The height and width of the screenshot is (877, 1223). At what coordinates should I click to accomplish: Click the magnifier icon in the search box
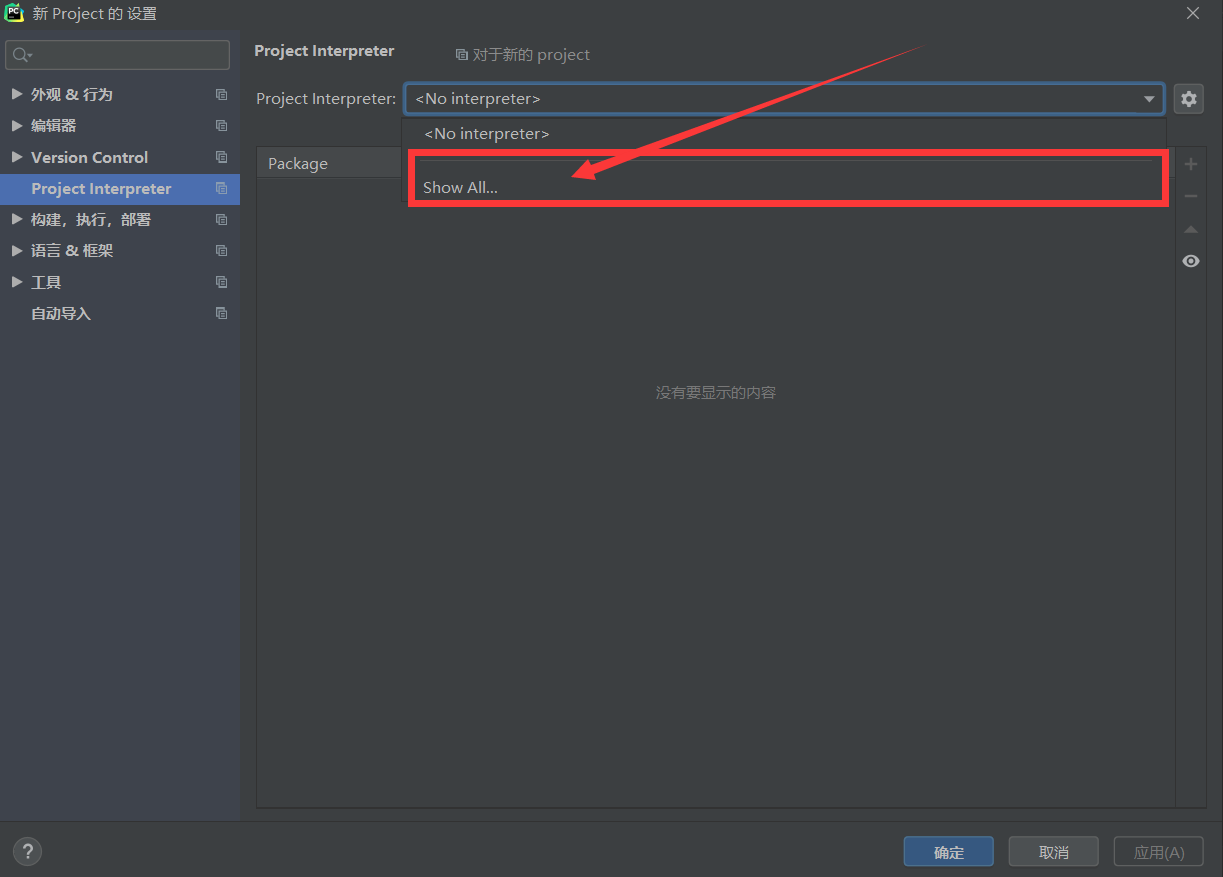pos(19,55)
